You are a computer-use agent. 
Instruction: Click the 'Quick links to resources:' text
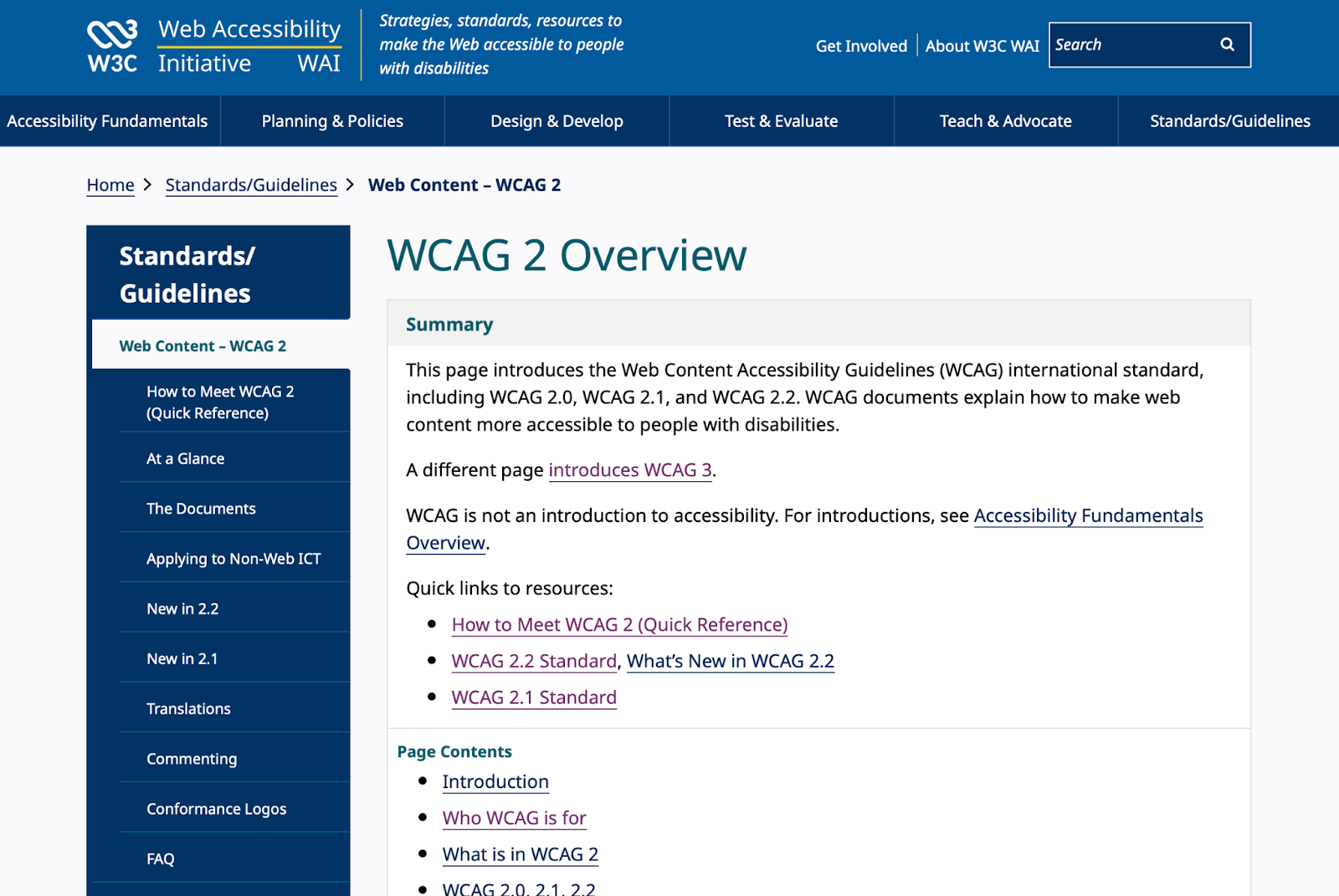tap(510, 588)
